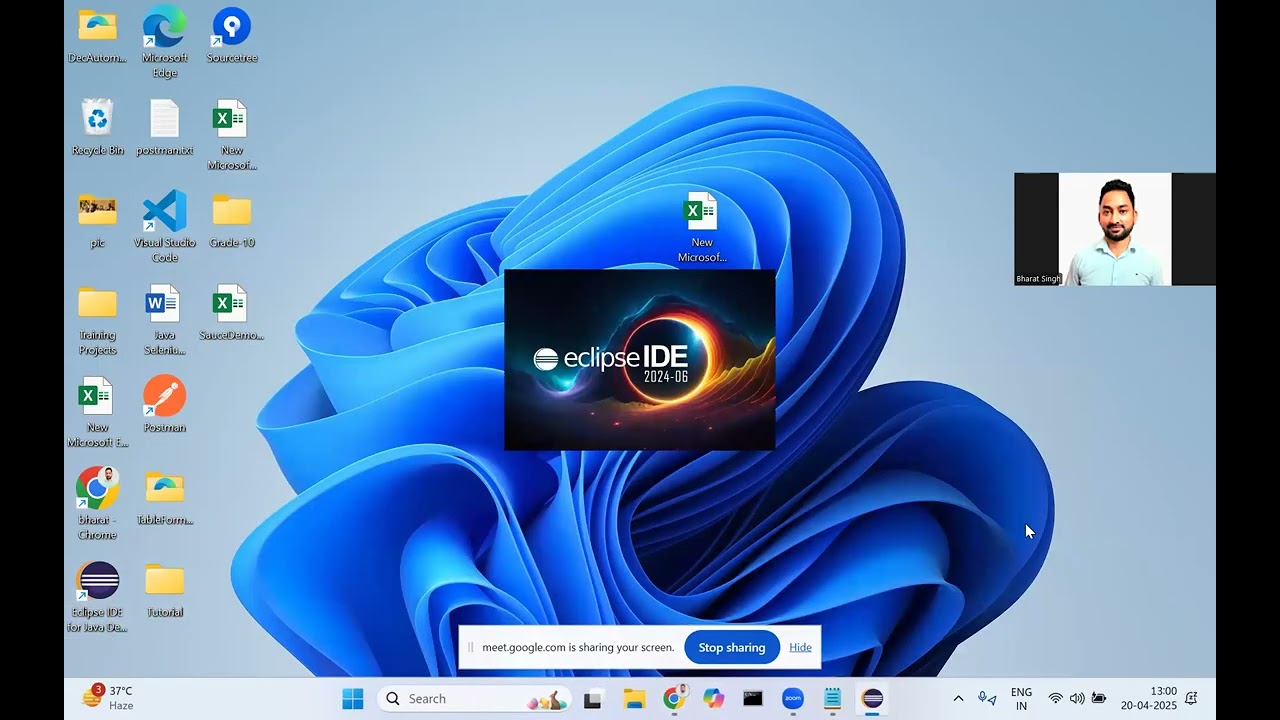Click the taskbar Search box
This screenshot has height=720, width=1280.
pyautogui.click(x=474, y=699)
